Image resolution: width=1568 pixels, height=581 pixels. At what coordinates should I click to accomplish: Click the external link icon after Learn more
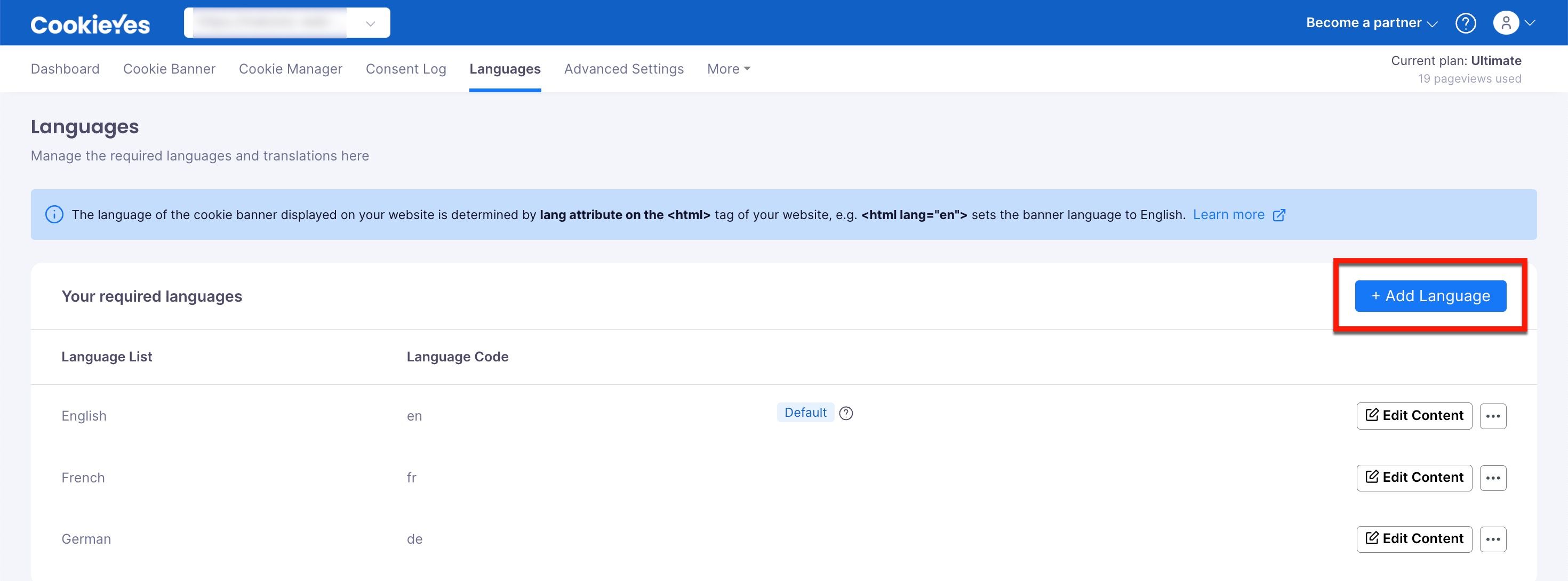pos(1279,215)
